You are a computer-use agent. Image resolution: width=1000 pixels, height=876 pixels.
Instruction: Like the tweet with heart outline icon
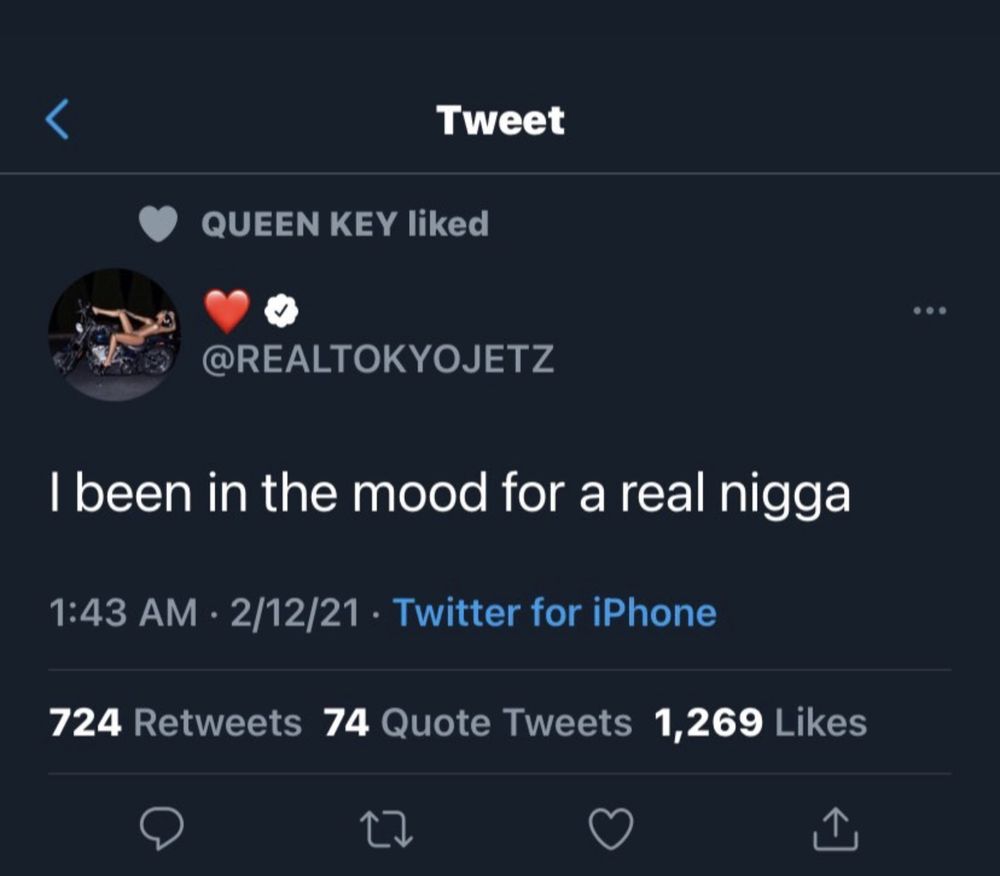tap(611, 829)
